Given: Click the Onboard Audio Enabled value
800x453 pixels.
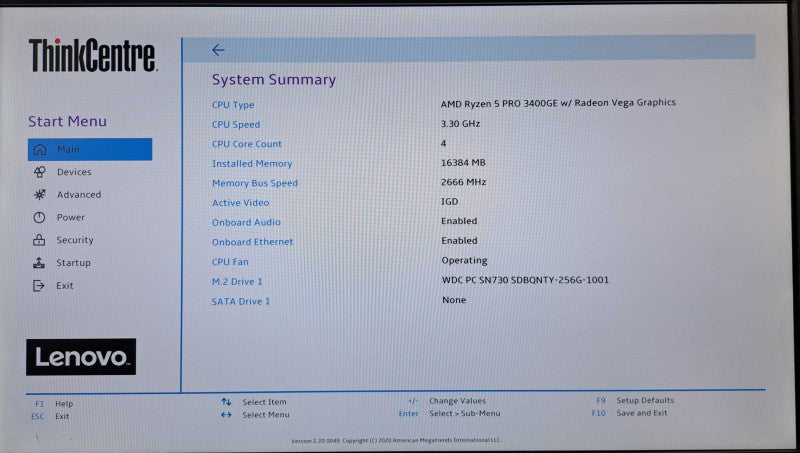Looking at the screenshot, I should tap(459, 221).
